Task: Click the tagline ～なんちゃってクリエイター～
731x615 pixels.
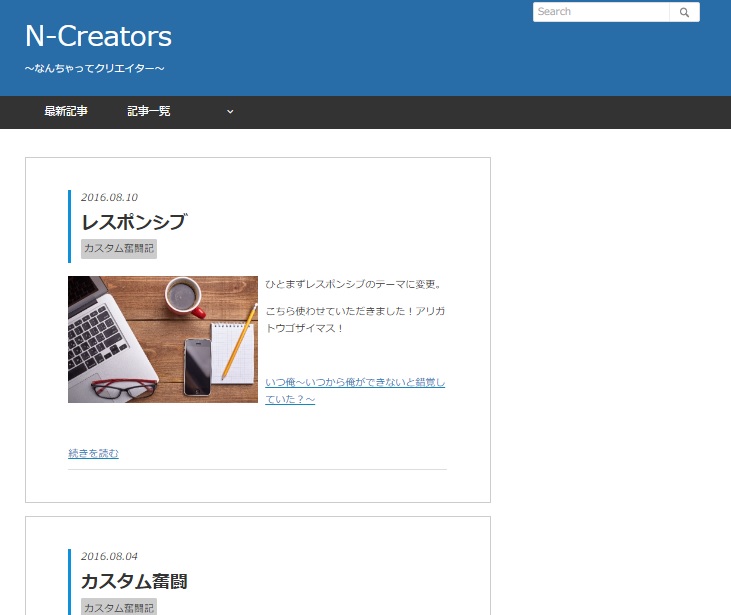Action: (95, 69)
